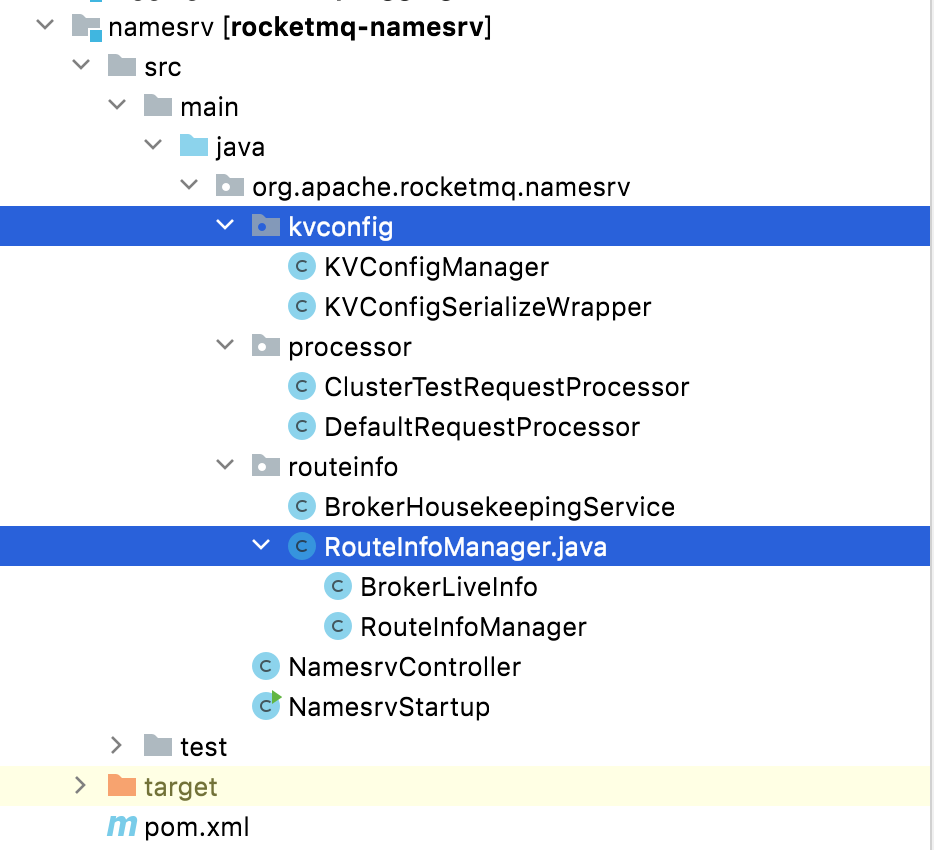934x850 pixels.
Task: Select namesrv [rocketmq-namesrv] module label
Action: click(300, 27)
